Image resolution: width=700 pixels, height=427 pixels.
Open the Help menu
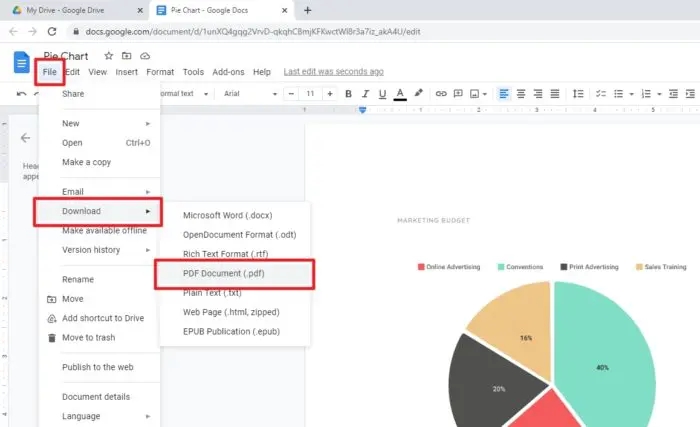click(262, 72)
